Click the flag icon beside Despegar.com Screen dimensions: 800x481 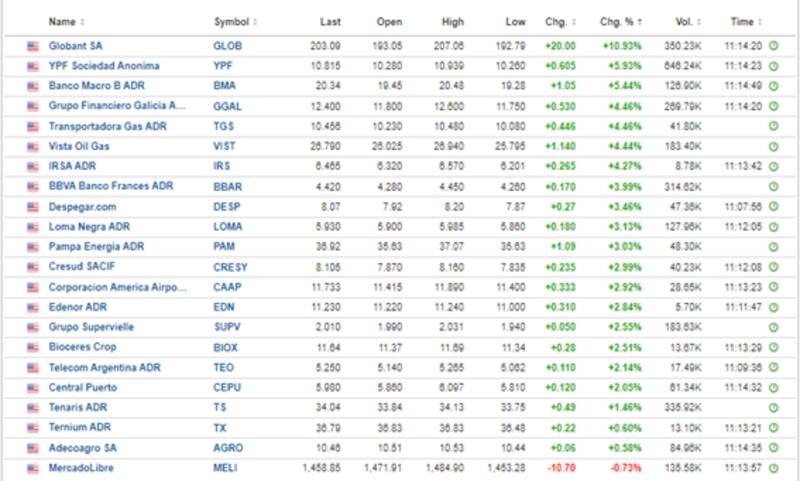point(32,207)
